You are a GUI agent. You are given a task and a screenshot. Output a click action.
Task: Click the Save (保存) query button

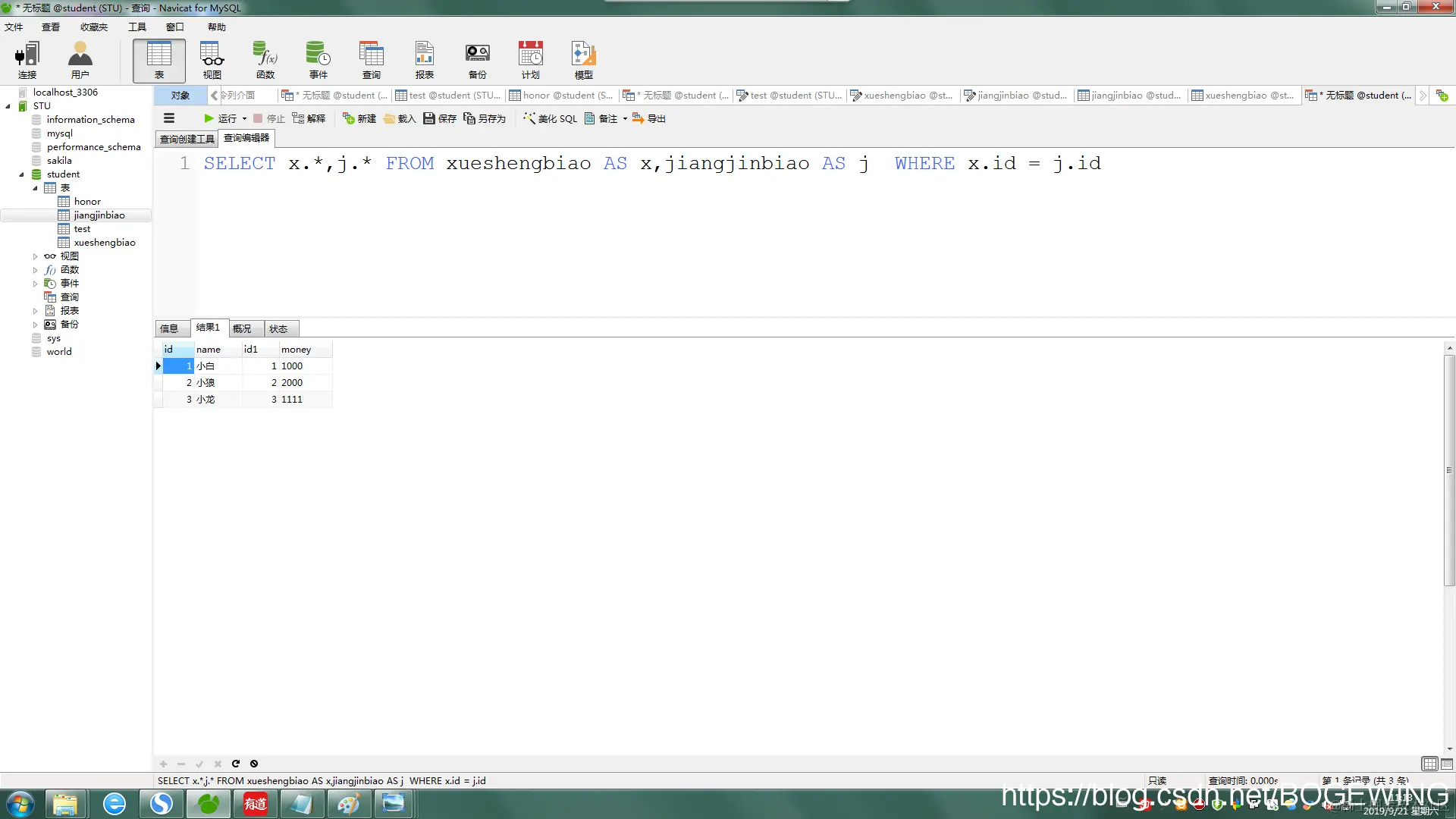pyautogui.click(x=440, y=118)
